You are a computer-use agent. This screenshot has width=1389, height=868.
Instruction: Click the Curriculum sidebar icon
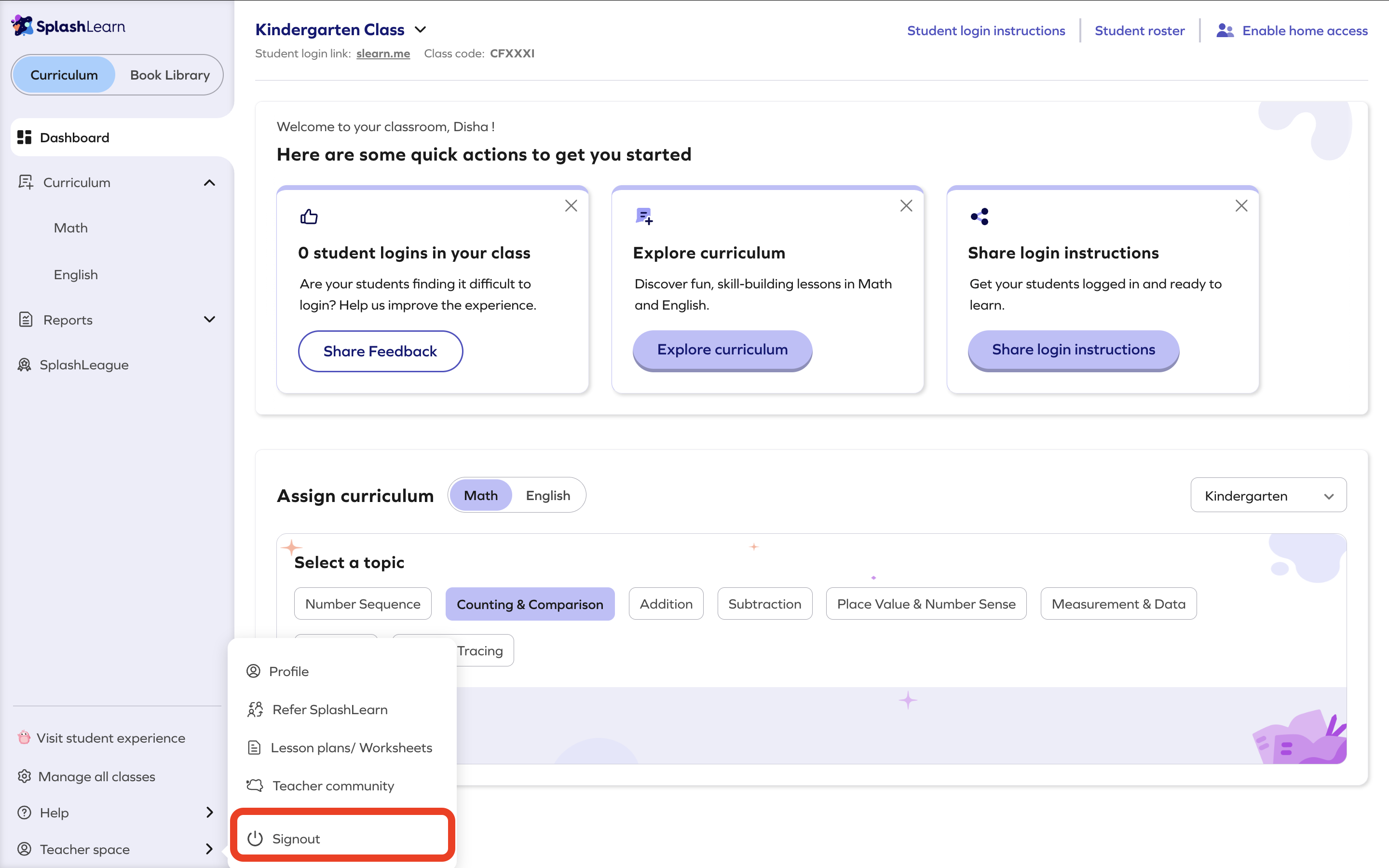click(x=25, y=182)
